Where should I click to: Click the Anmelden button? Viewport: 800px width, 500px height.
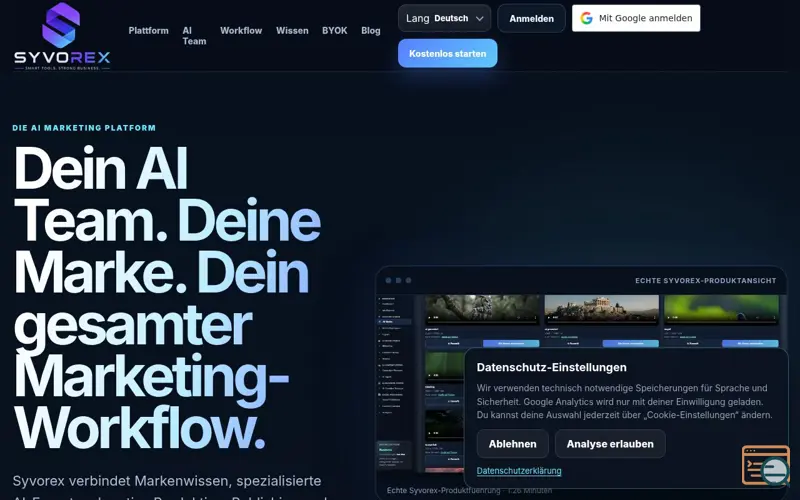coord(531,18)
